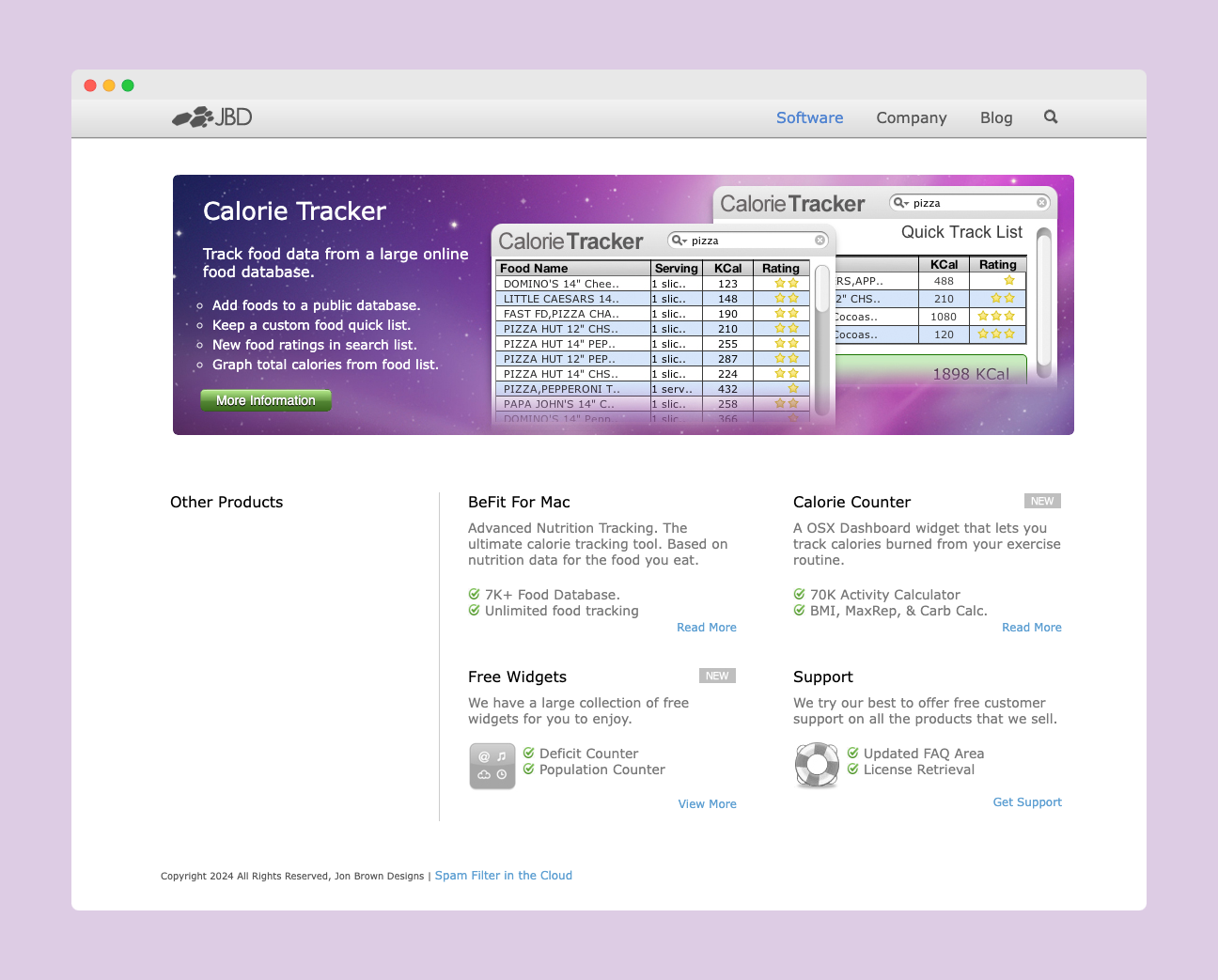The height and width of the screenshot is (980, 1218).
Task: Open the View More link for Free Widgets
Action: click(707, 804)
